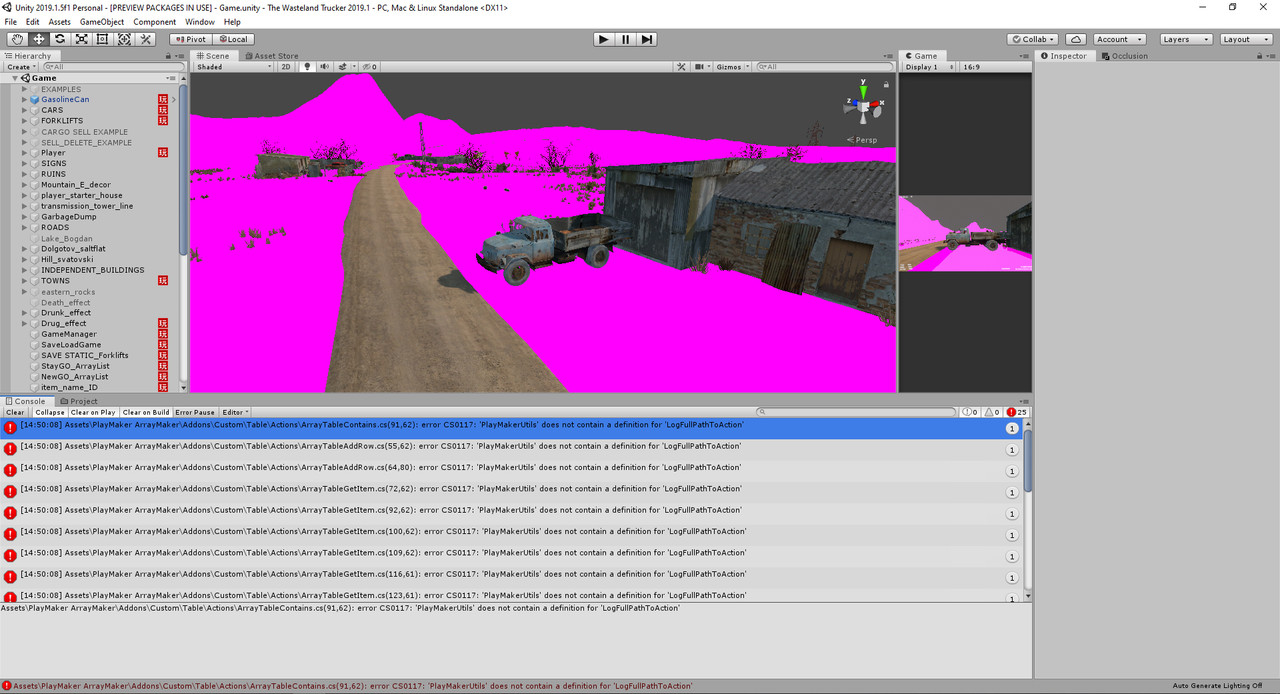Switch to the Occlusion tab
1280x694 pixels.
click(x=1125, y=56)
